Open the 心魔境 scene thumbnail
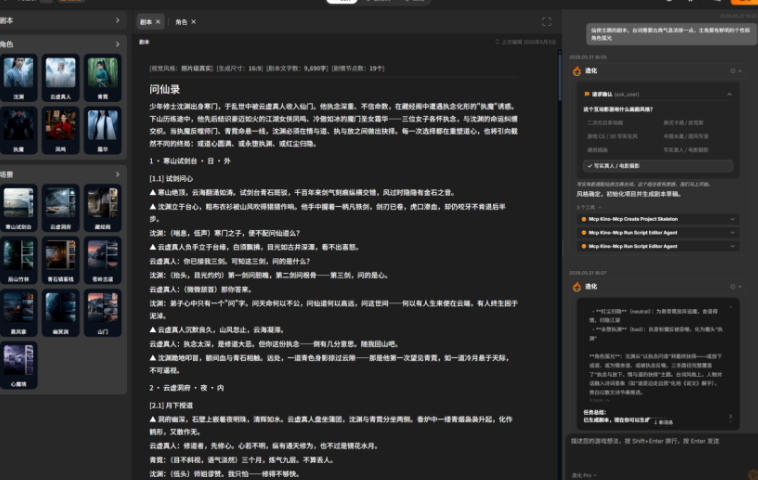This screenshot has height=480, width=758. [18, 365]
